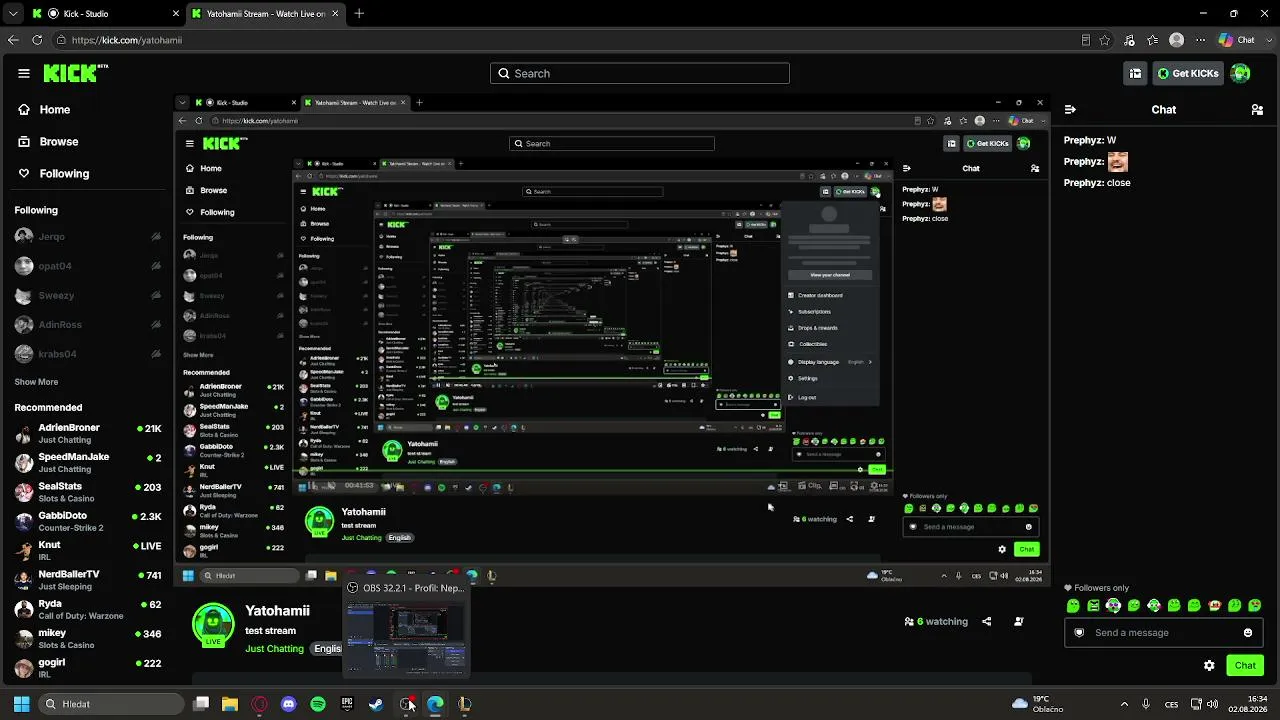Open the SealStats Slots & Casino channel
This screenshot has width=1280, height=720.
pos(88,492)
